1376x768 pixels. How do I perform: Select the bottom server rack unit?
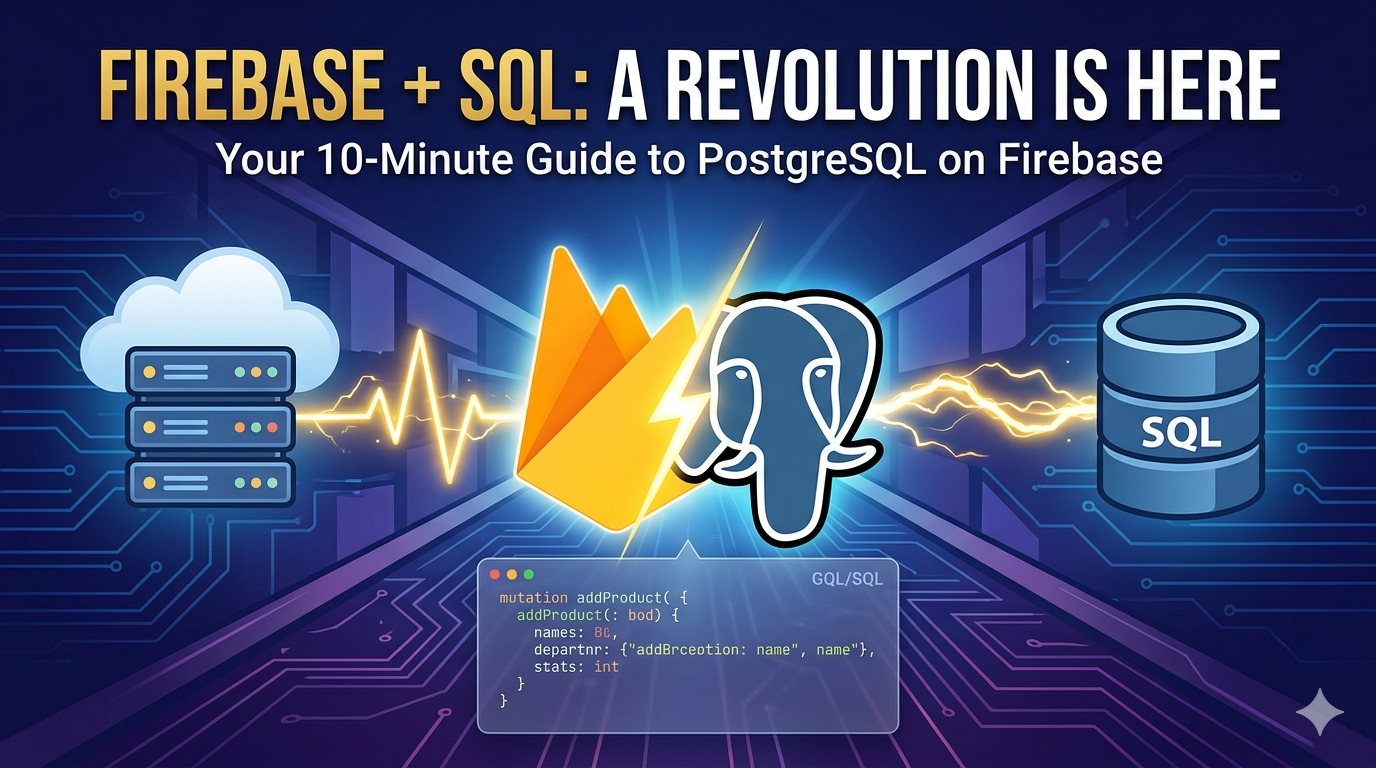tap(209, 483)
